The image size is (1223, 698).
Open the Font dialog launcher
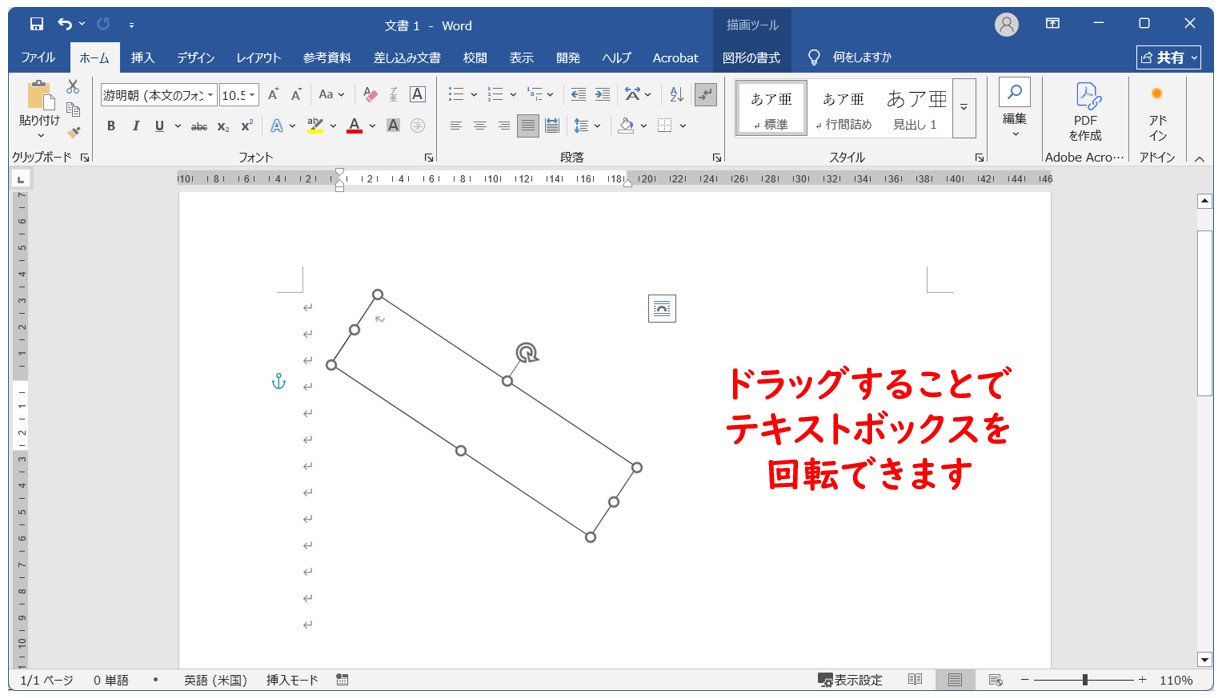coord(428,158)
